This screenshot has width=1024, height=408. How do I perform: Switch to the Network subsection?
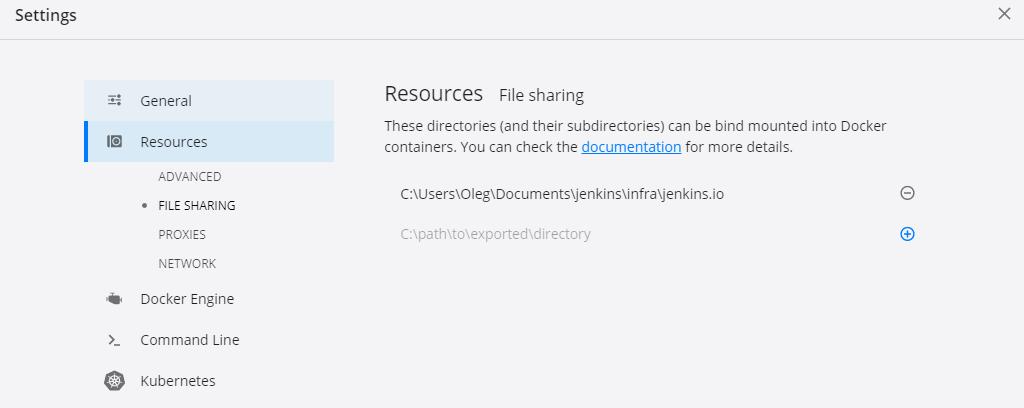coord(187,264)
